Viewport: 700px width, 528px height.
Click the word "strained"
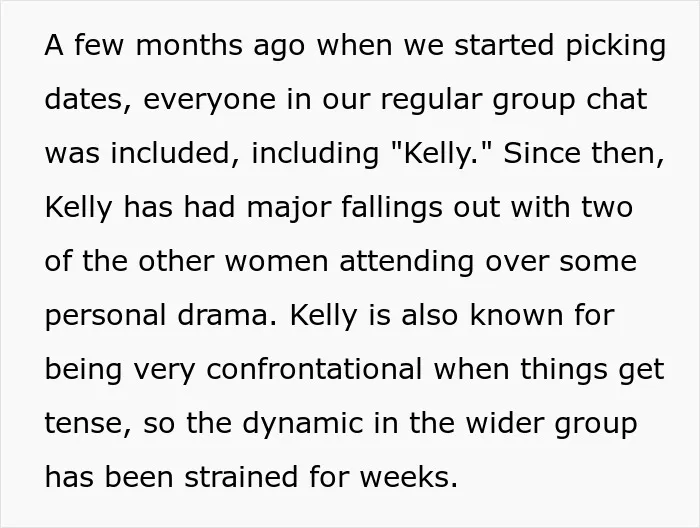pos(241,477)
